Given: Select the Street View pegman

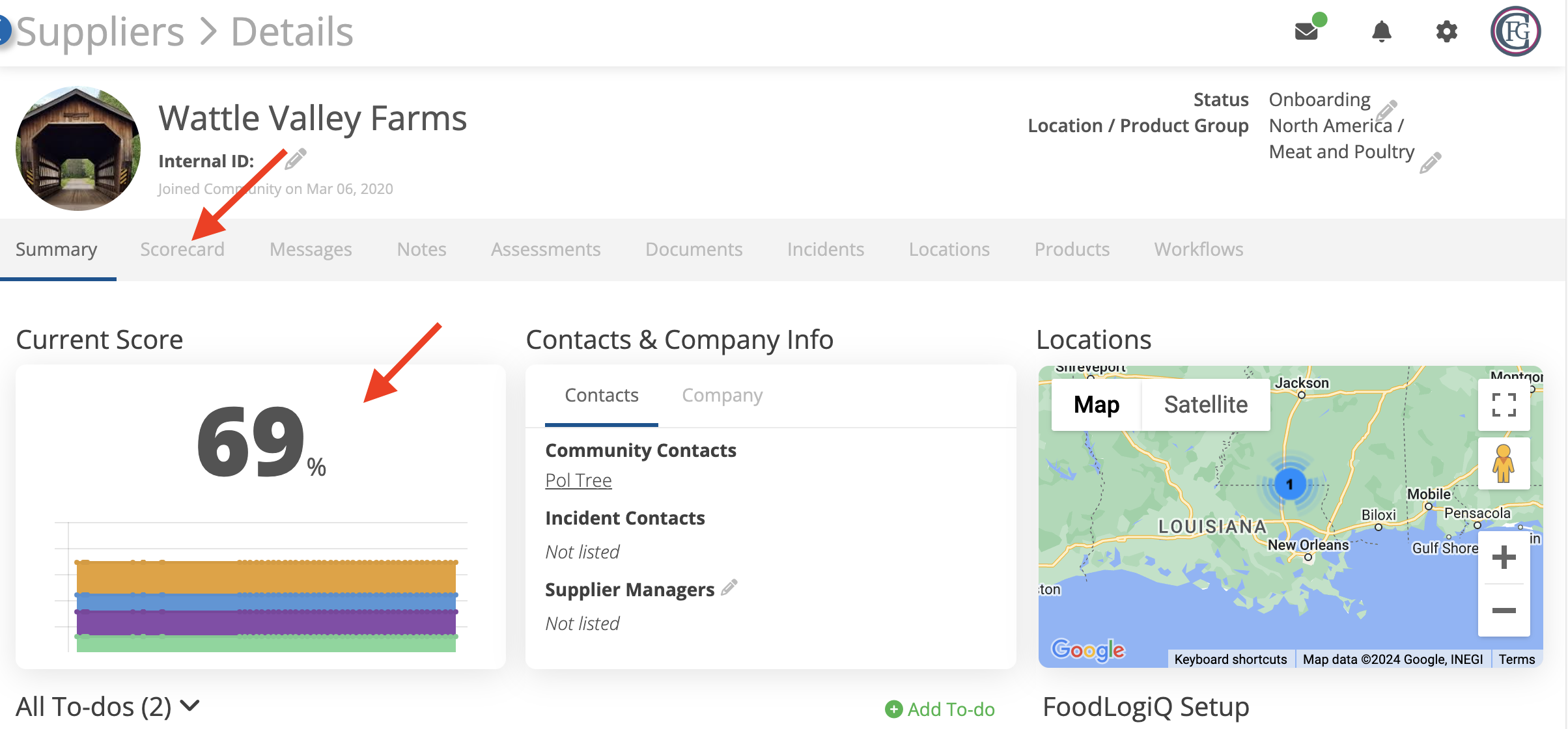Looking at the screenshot, I should (x=1504, y=463).
